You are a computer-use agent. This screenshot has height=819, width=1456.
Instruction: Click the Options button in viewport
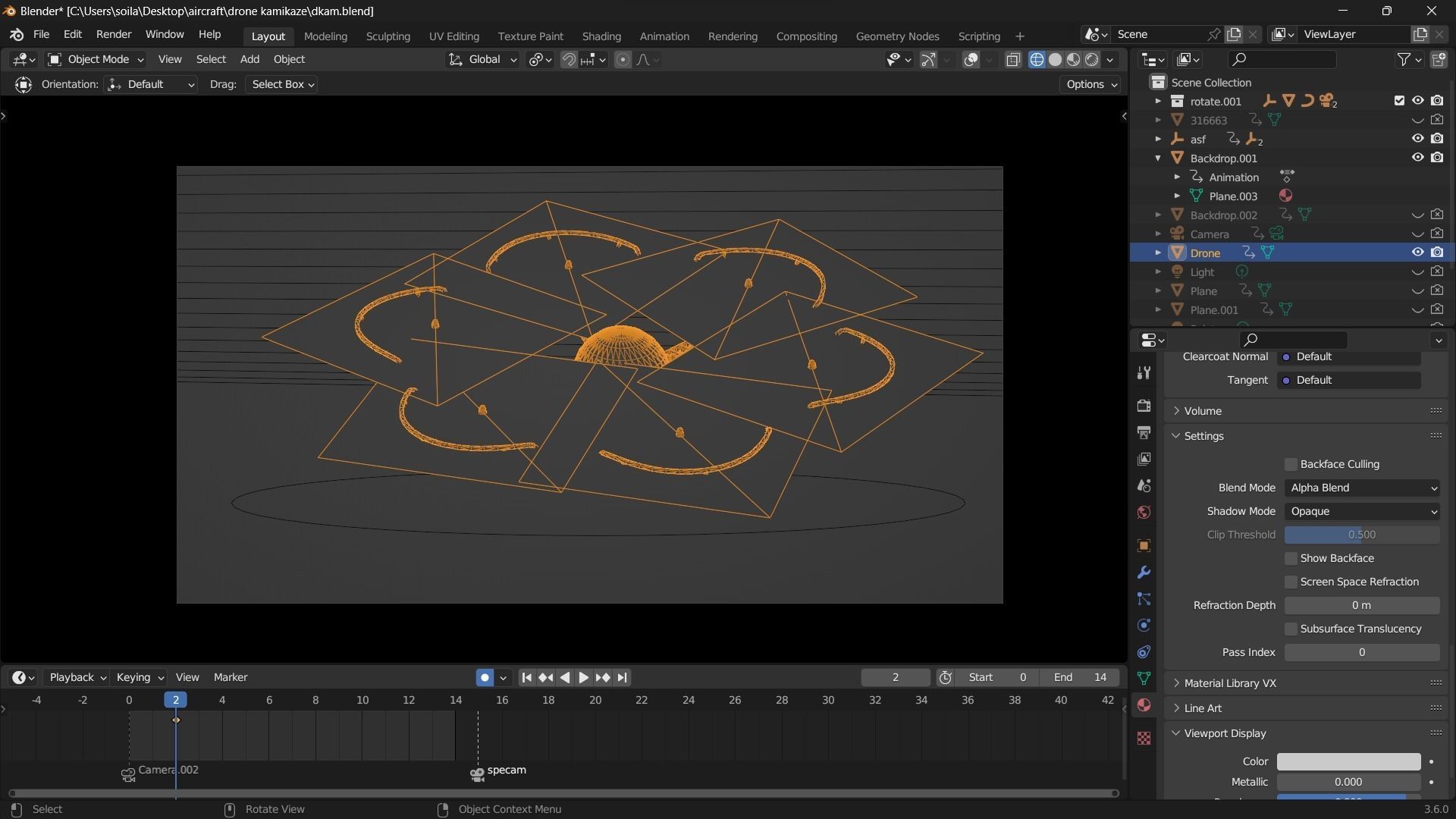[1090, 84]
